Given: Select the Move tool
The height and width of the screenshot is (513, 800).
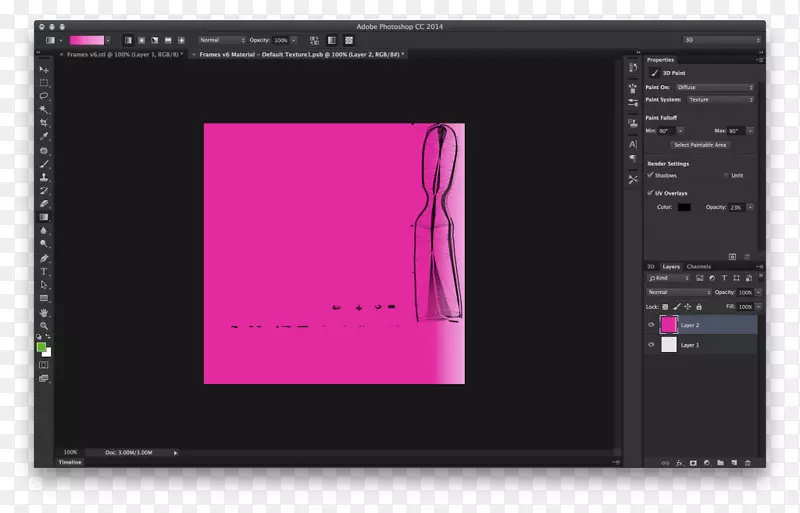Looking at the screenshot, I should (x=44, y=69).
